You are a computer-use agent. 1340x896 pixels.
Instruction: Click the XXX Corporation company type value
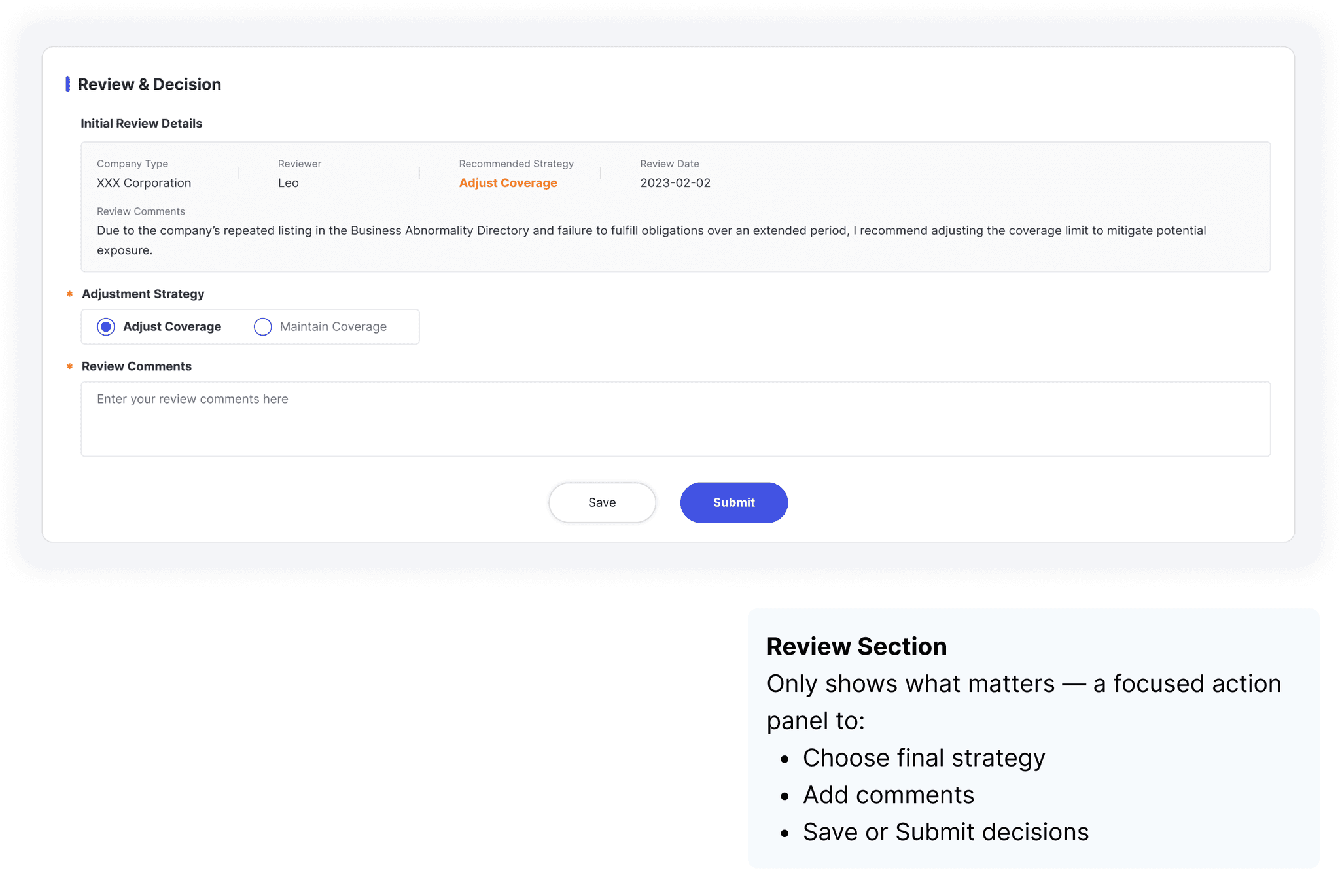point(144,183)
